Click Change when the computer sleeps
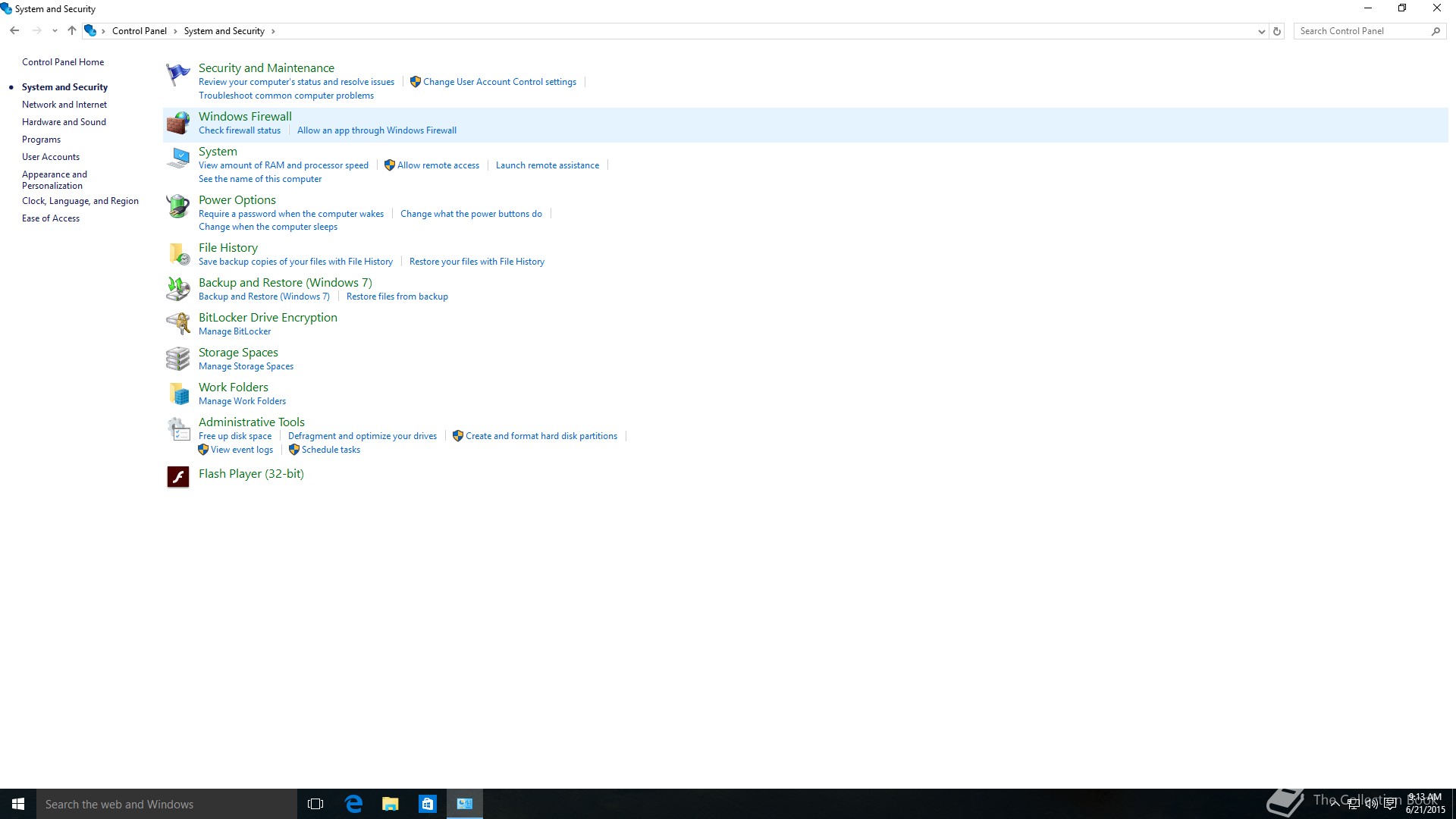The image size is (1456, 819). 268,227
